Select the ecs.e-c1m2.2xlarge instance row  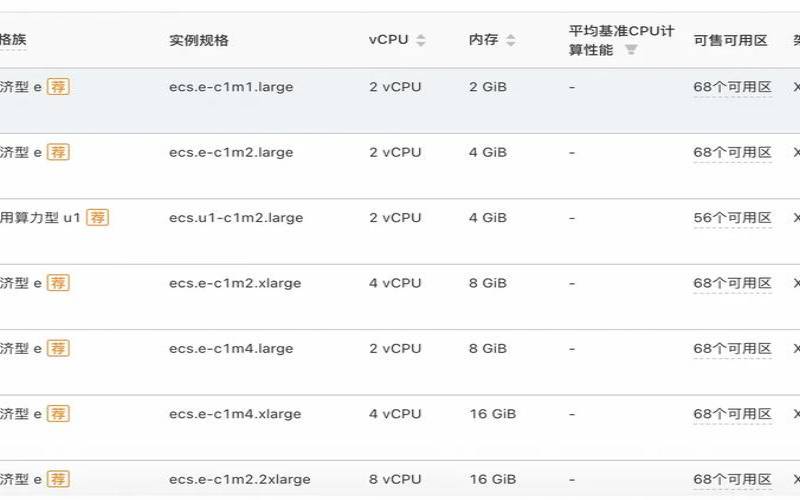(240, 479)
